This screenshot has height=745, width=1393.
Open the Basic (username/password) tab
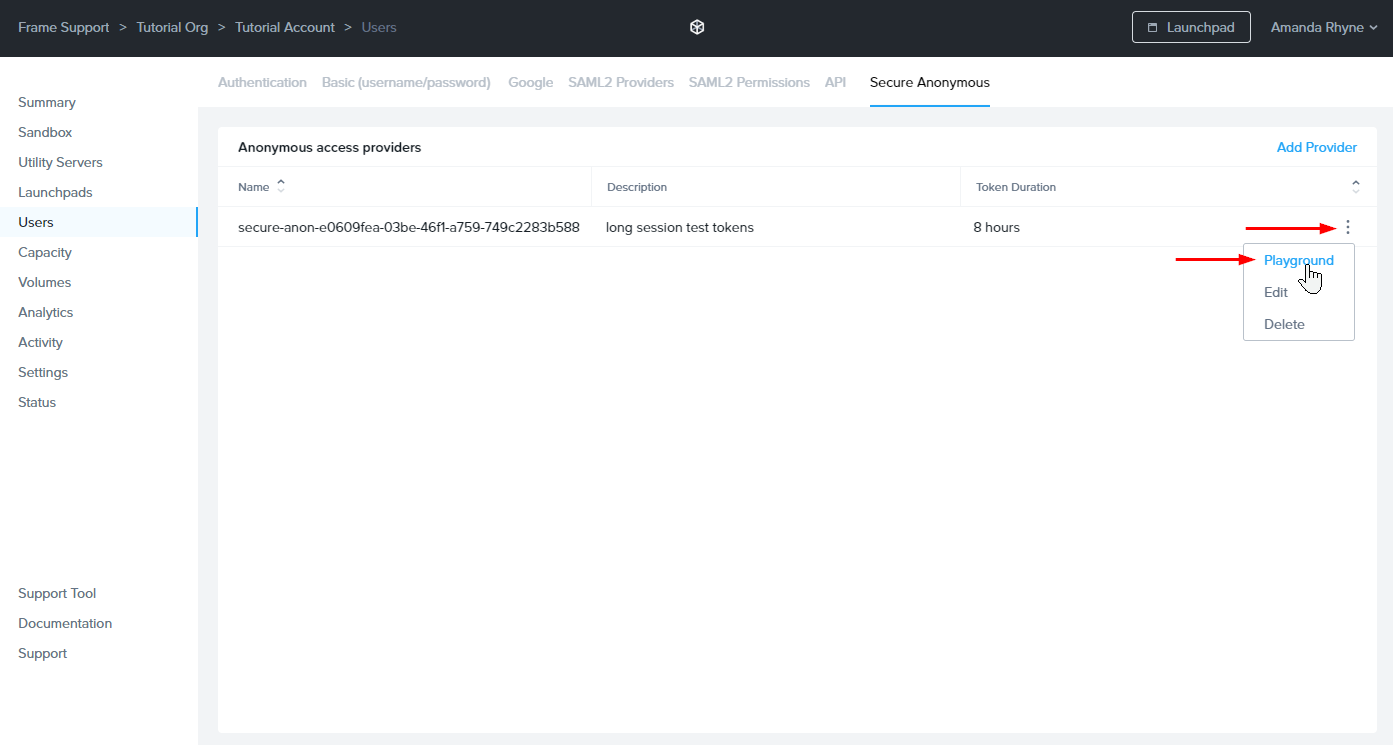(406, 82)
